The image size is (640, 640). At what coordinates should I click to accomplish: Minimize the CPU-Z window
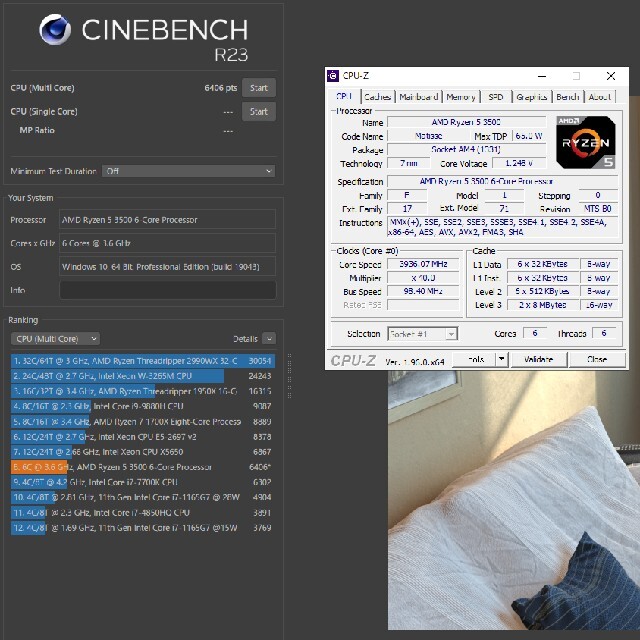tap(542, 76)
